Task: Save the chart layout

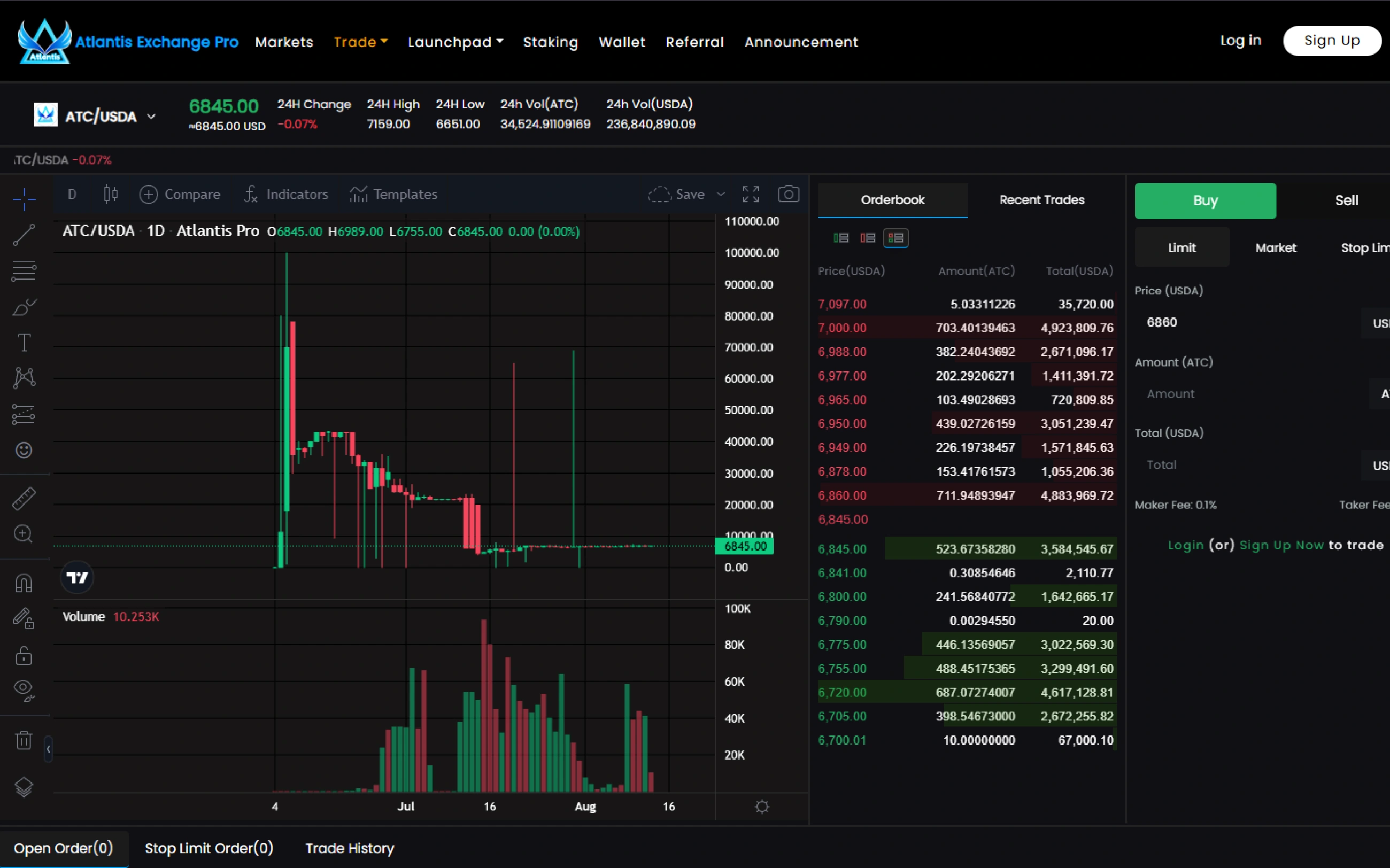Action: [676, 195]
